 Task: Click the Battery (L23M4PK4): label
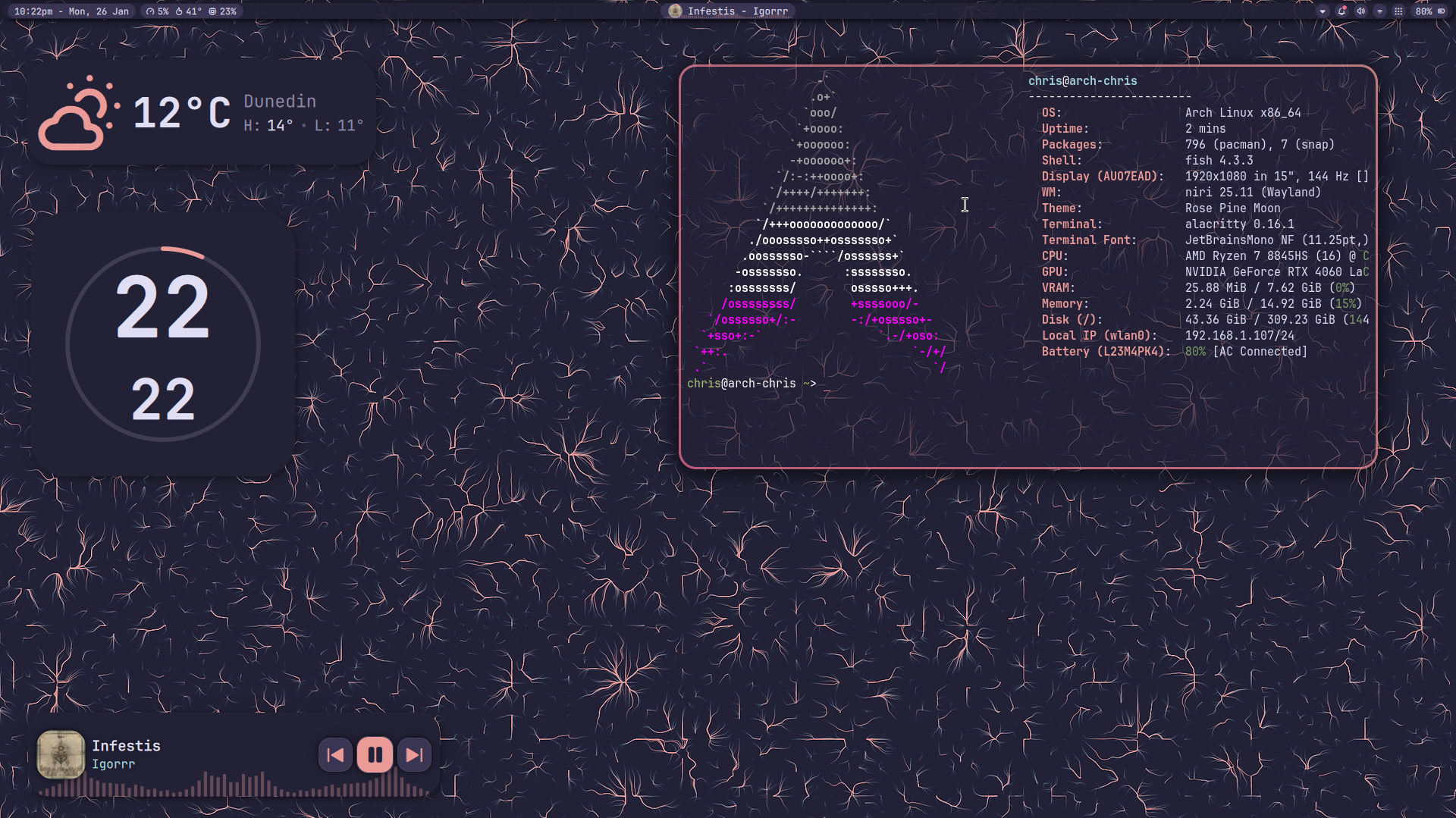click(x=1106, y=352)
